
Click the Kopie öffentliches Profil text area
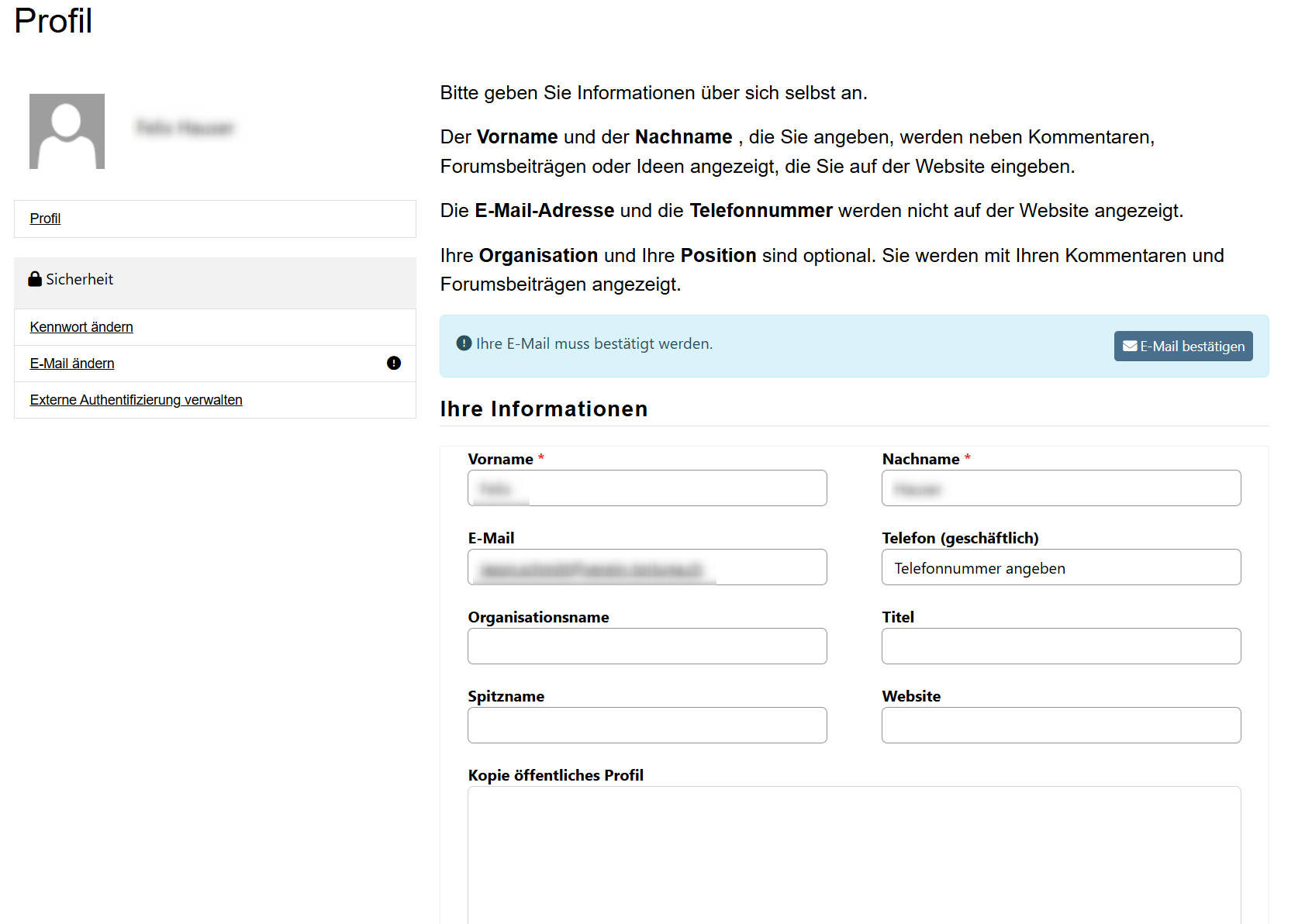pos(854,853)
